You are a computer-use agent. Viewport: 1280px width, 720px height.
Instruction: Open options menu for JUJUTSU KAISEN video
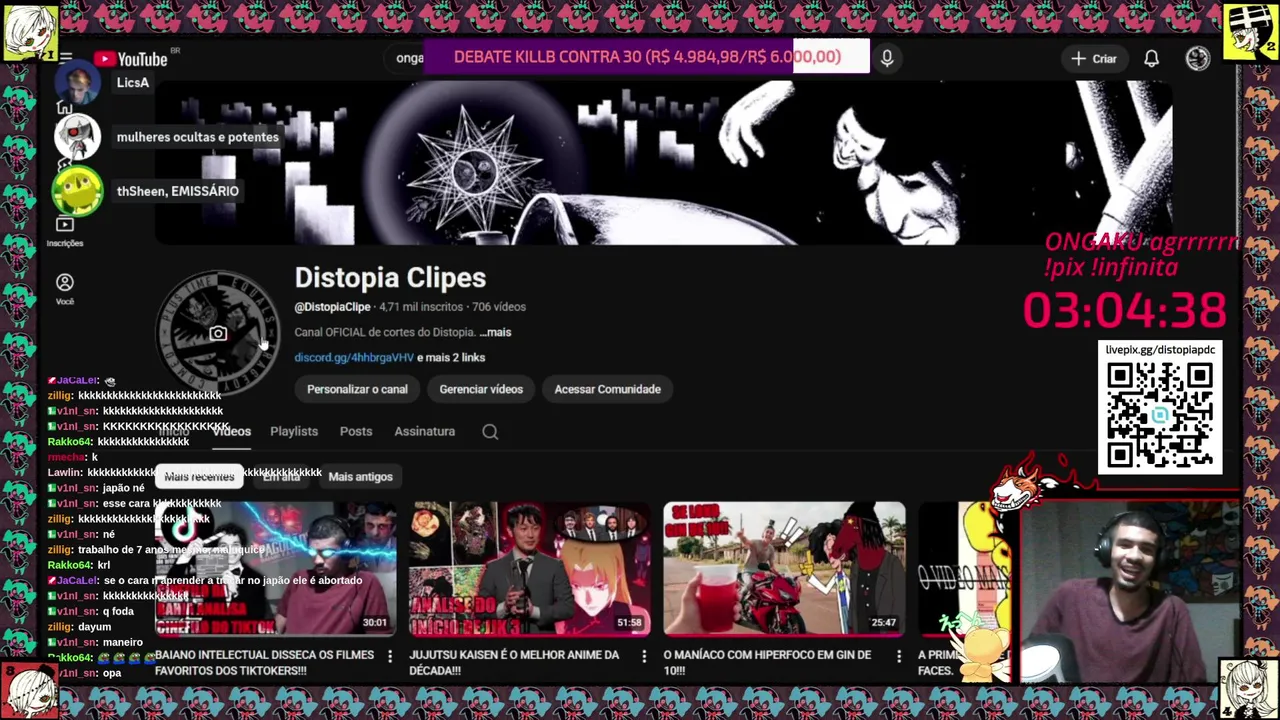click(644, 656)
